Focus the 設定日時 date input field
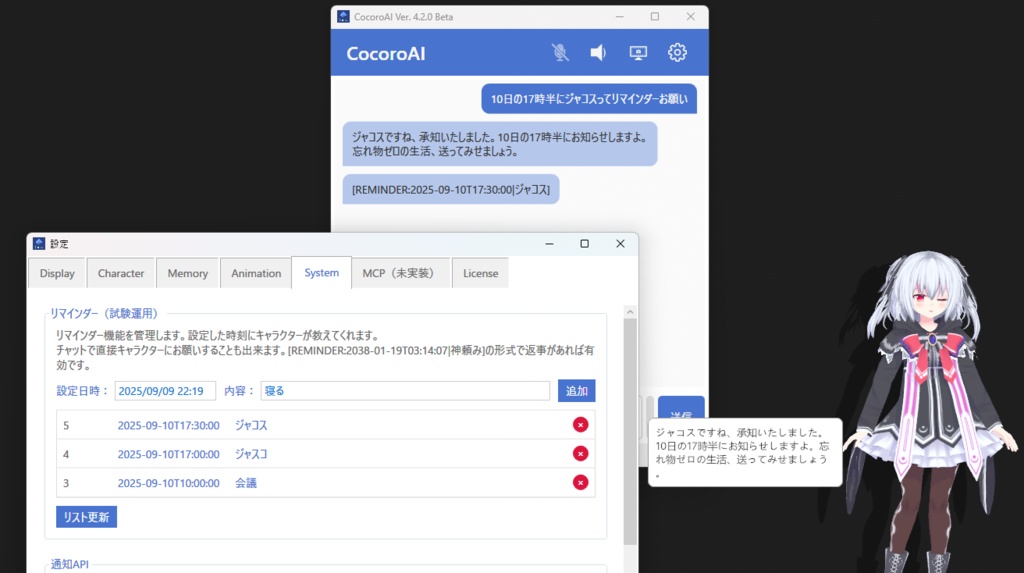This screenshot has width=1024, height=573. tap(165, 391)
